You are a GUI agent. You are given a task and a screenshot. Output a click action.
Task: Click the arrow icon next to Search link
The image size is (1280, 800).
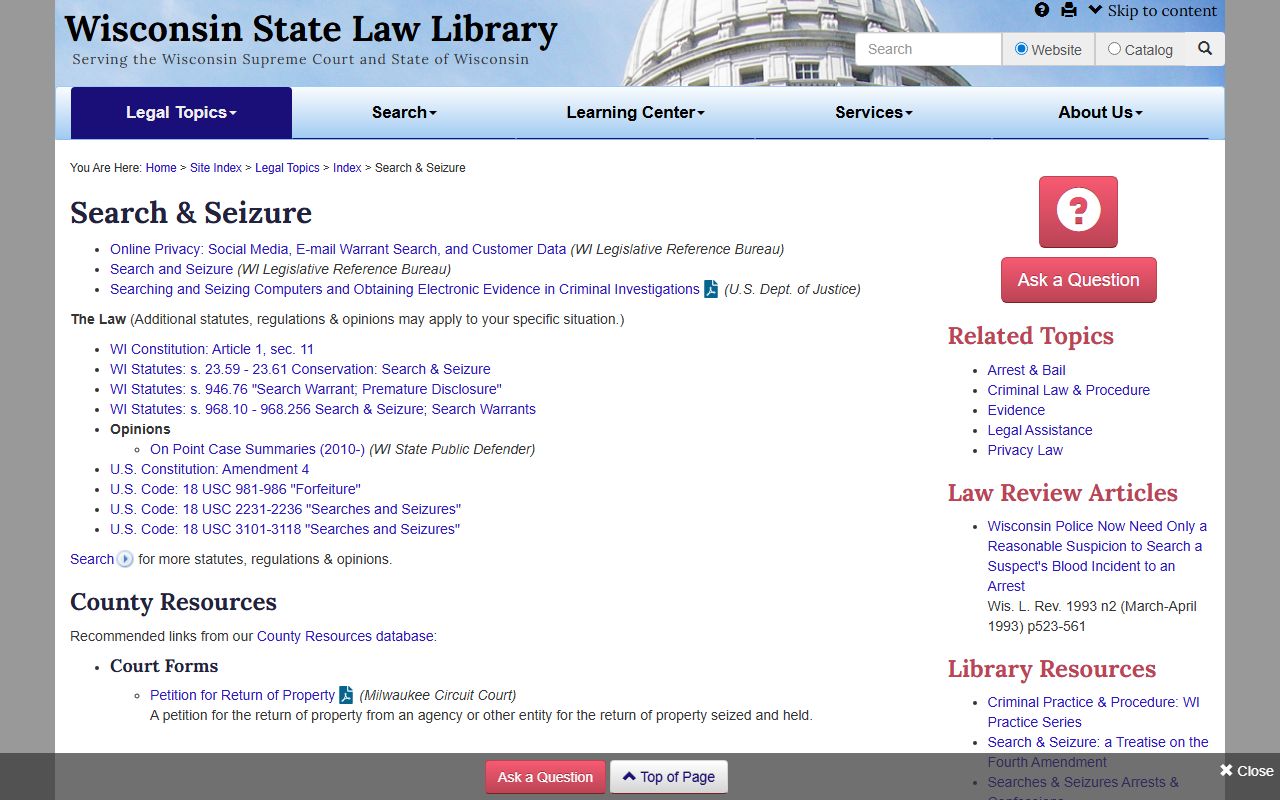[125, 559]
